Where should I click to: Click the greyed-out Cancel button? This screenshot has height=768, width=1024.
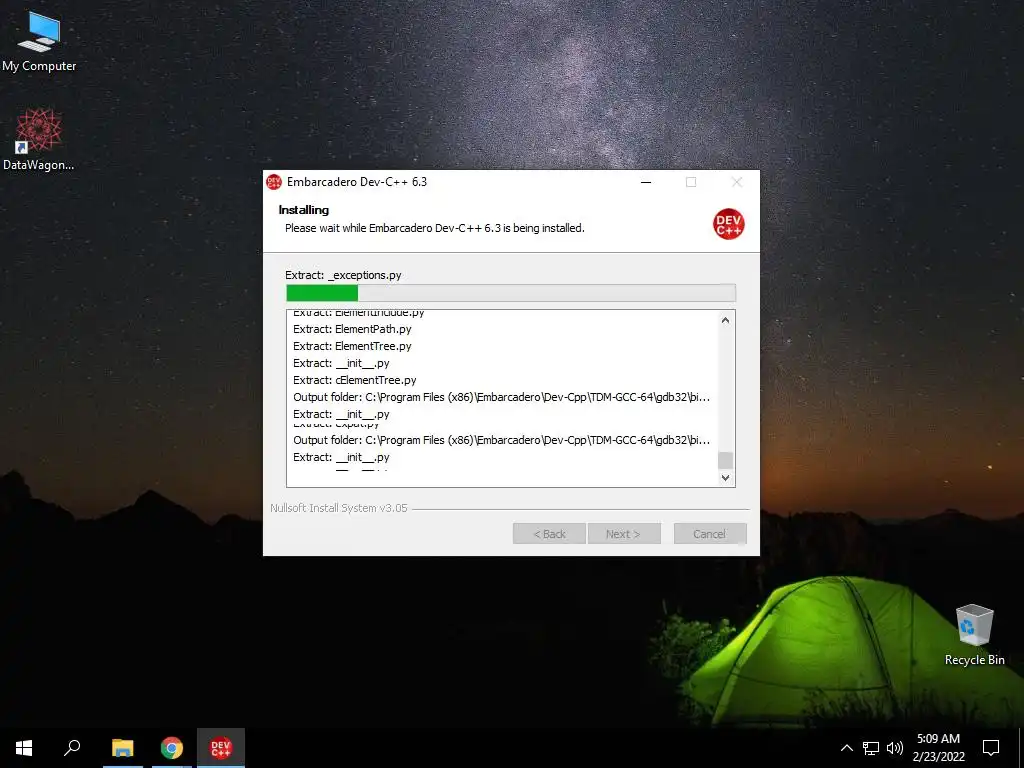pos(710,534)
